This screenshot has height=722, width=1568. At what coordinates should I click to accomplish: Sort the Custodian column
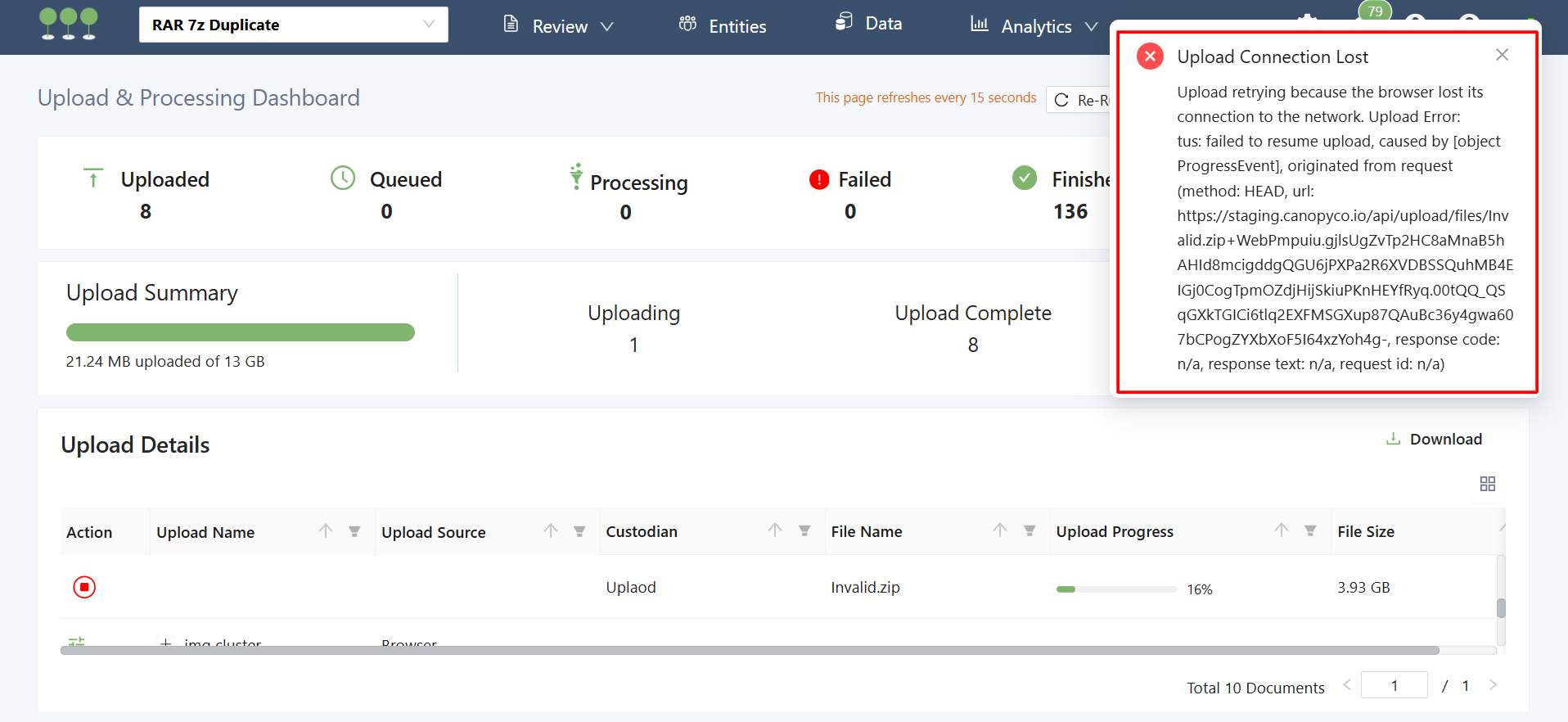pos(775,530)
